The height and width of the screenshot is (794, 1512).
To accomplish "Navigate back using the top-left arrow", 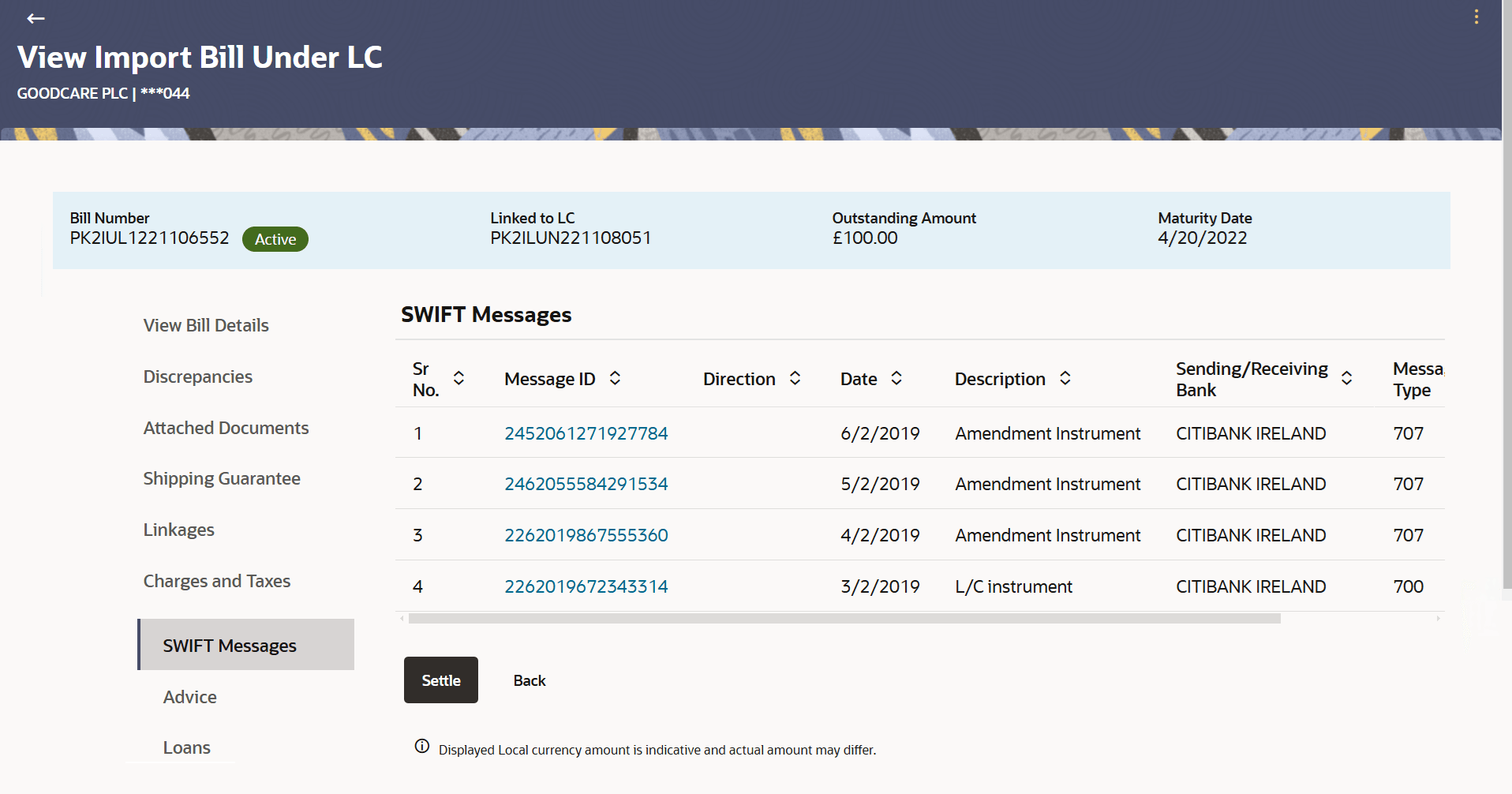I will [x=36, y=18].
